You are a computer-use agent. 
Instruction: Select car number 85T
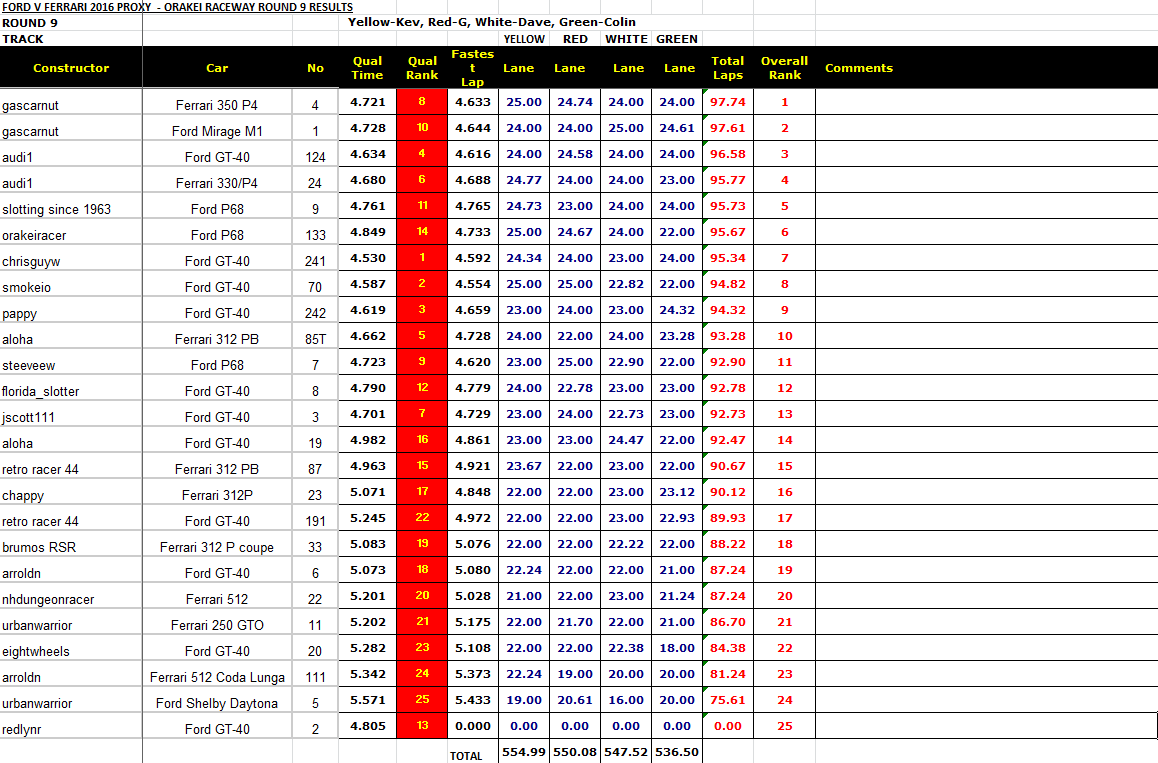tap(315, 339)
